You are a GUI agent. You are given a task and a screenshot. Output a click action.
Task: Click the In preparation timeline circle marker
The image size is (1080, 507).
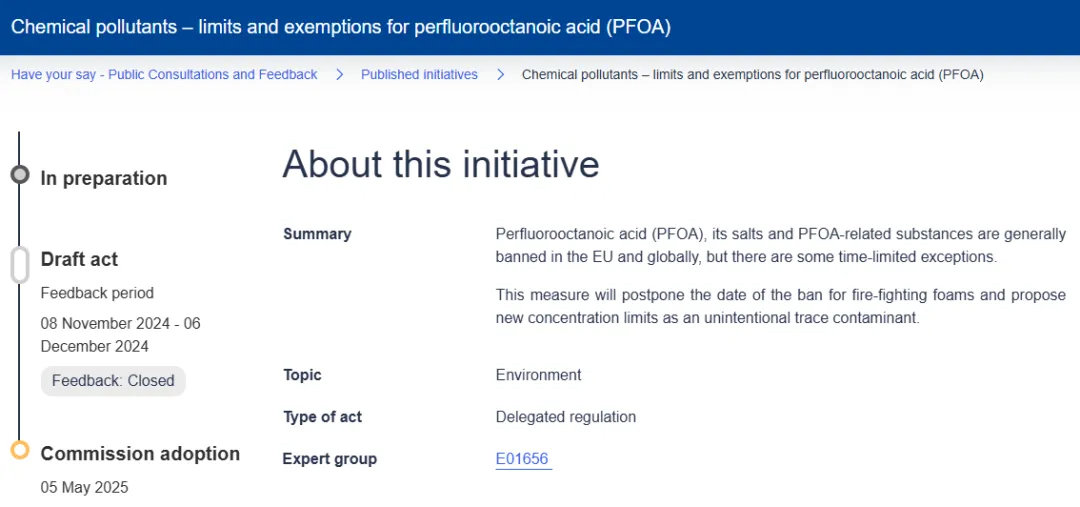[x=19, y=175]
